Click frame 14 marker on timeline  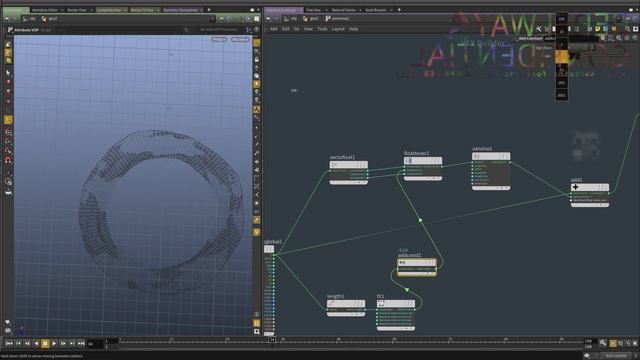272,339
